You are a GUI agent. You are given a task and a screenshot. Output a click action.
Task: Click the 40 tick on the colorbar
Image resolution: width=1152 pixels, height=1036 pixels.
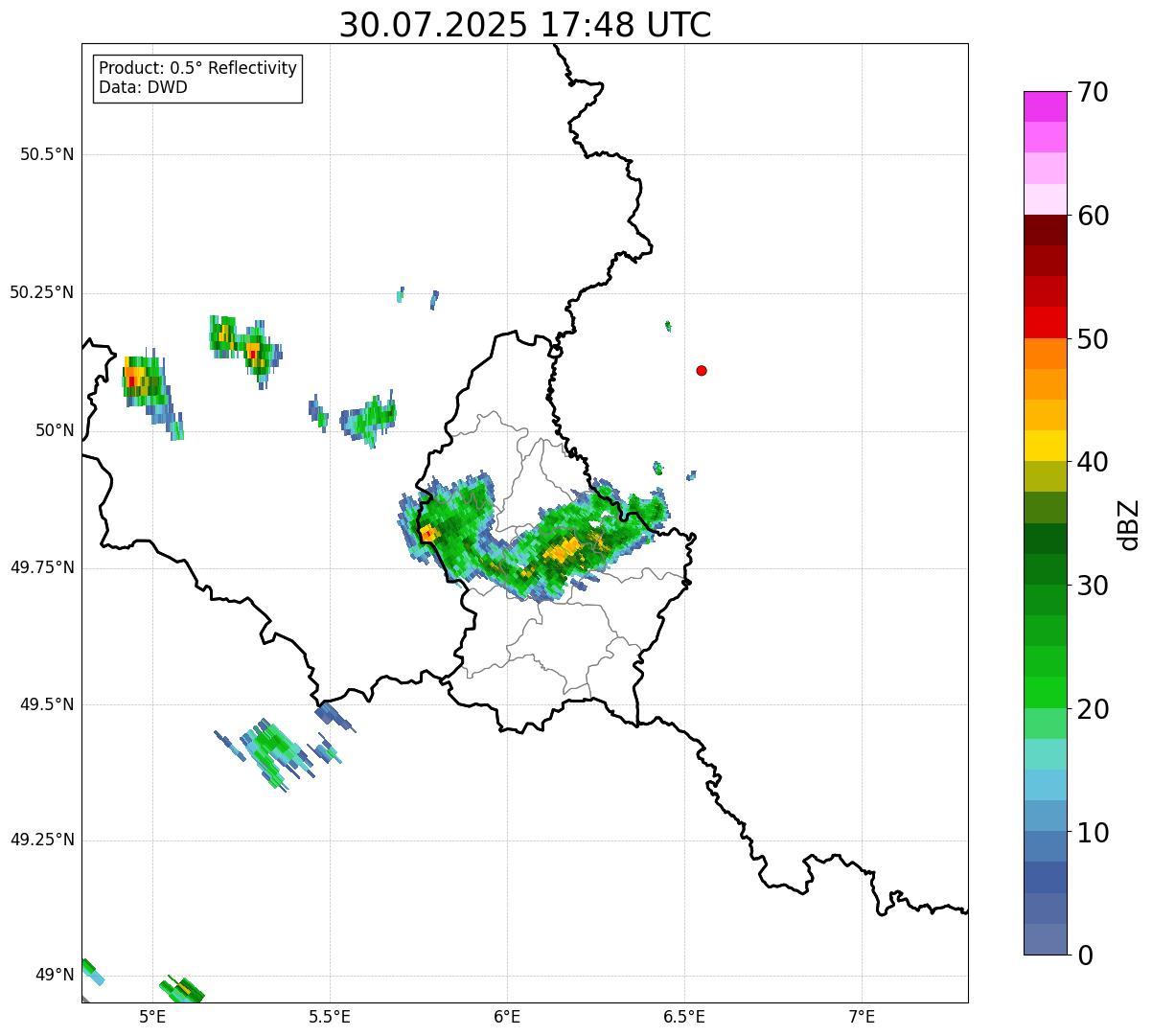coord(1093,462)
